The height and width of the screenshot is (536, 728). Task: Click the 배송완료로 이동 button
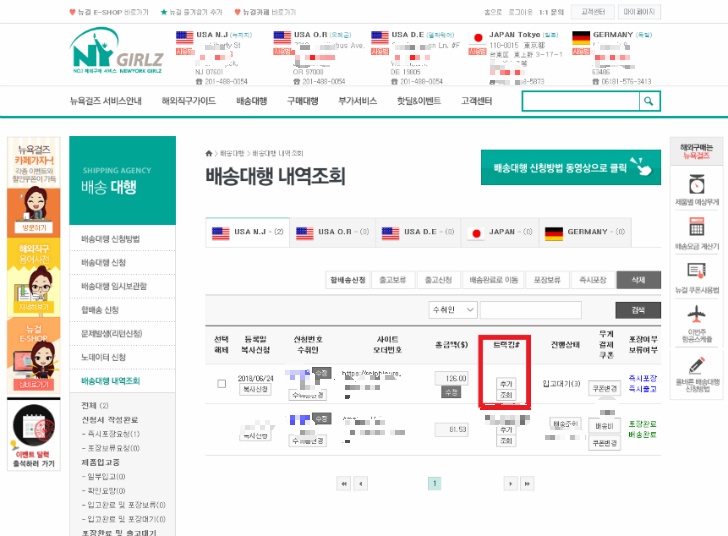[x=493, y=280]
